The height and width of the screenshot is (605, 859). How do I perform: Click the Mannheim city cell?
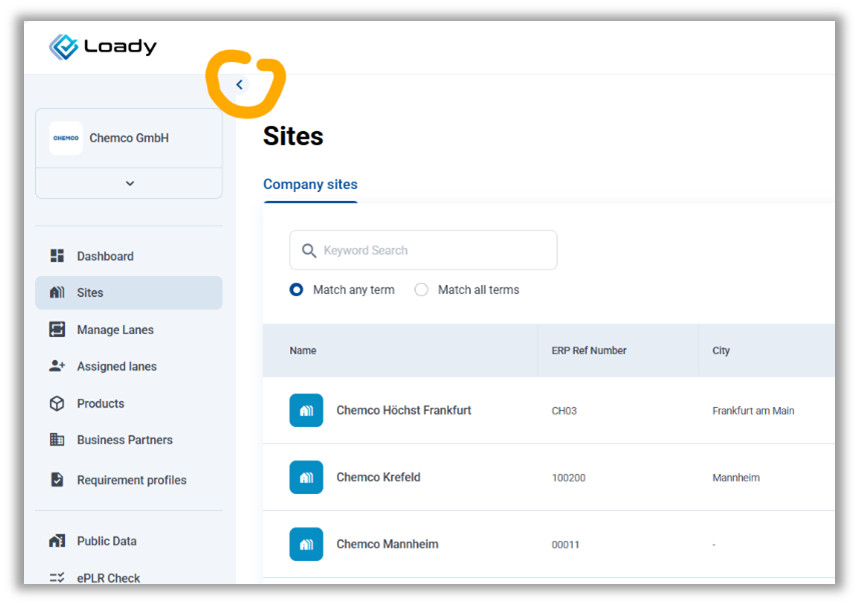(x=736, y=478)
